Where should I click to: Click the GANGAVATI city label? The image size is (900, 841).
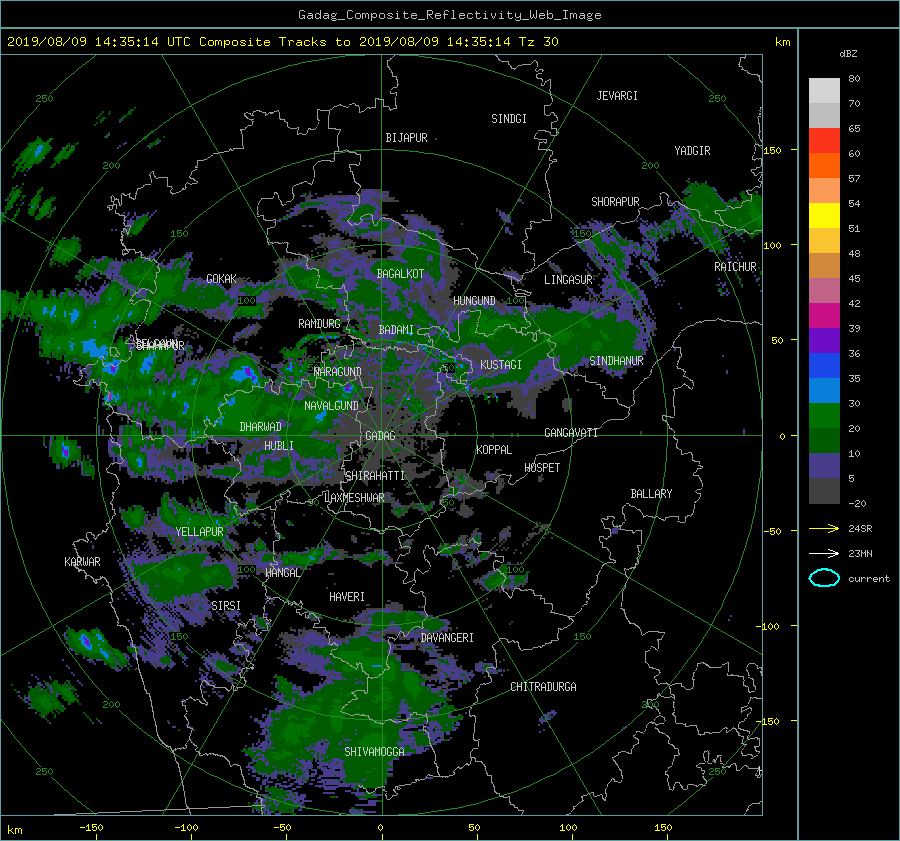click(x=571, y=432)
